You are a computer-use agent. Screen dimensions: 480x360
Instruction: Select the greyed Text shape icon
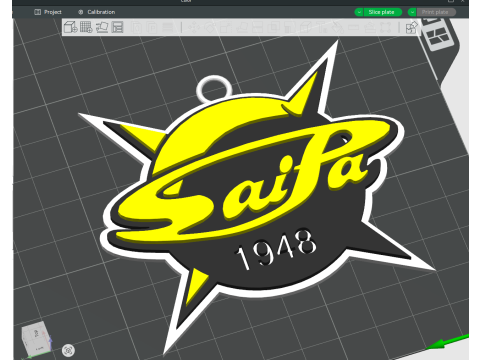321,27
